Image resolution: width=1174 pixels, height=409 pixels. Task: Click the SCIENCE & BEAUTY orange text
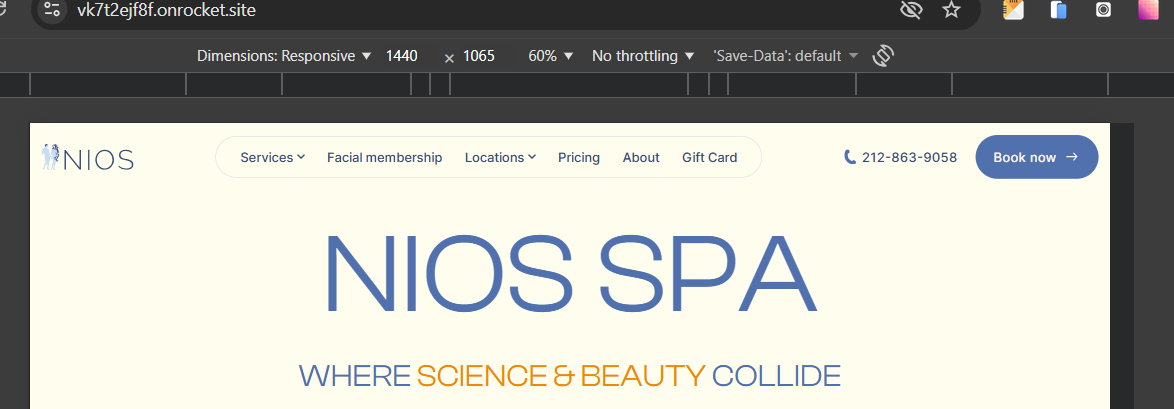(561, 375)
